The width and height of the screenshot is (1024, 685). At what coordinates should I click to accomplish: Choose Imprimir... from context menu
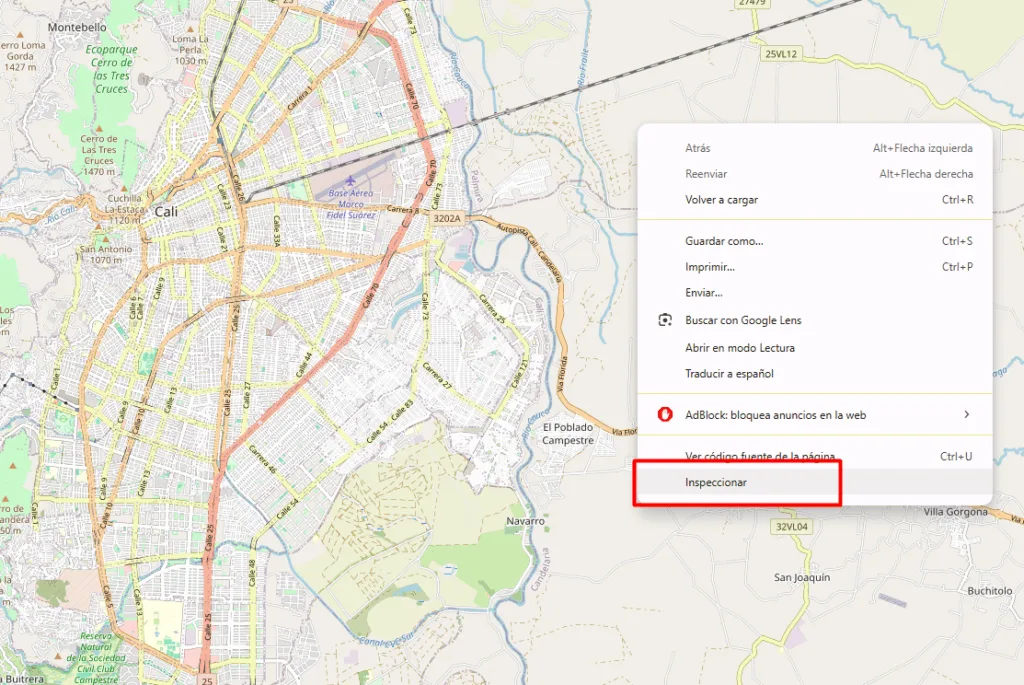814,267
